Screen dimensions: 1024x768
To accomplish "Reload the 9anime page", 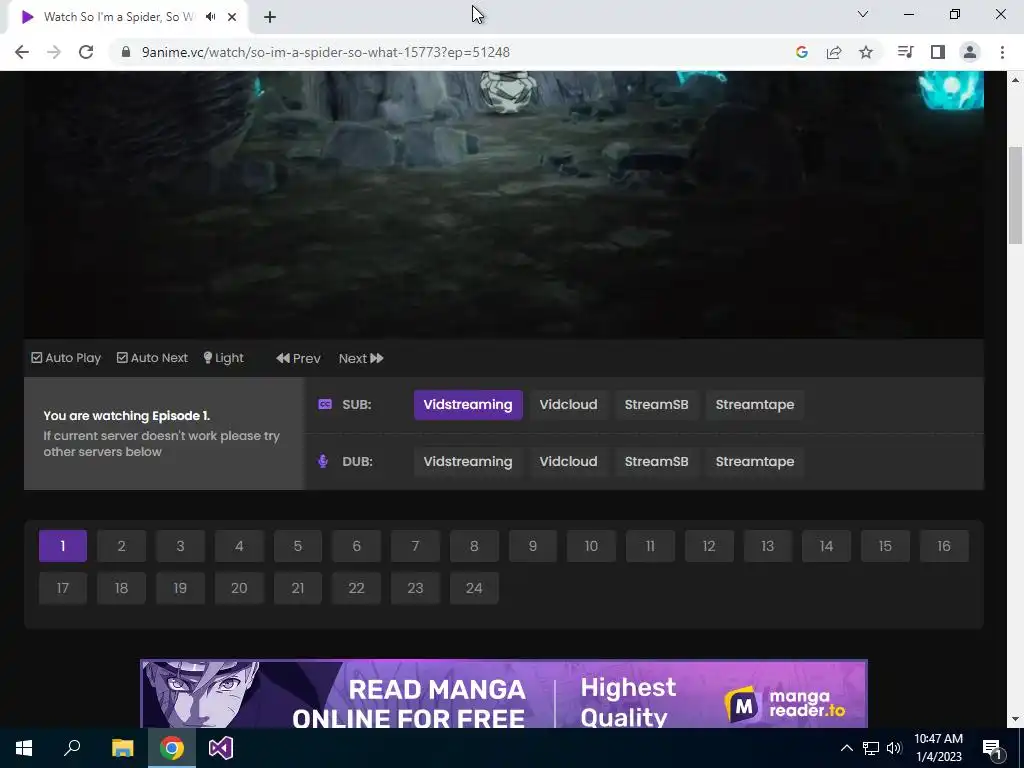I will [86, 52].
